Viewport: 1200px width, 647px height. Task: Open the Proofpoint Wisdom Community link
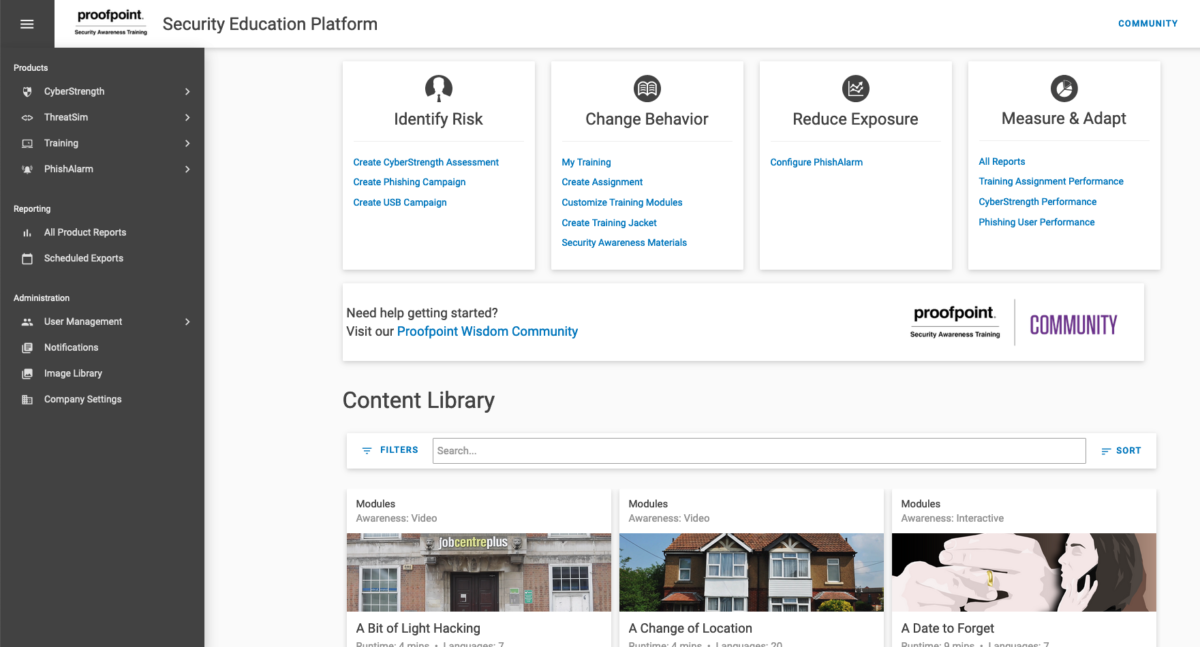[487, 331]
